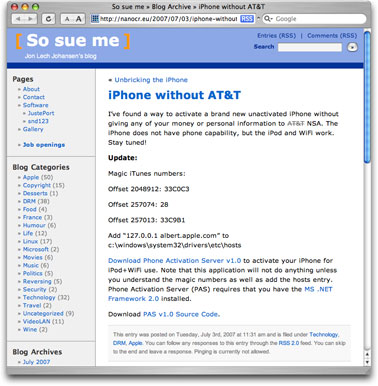
Task: Open the PAS v1.0 Source Code link
Action: [181, 314]
